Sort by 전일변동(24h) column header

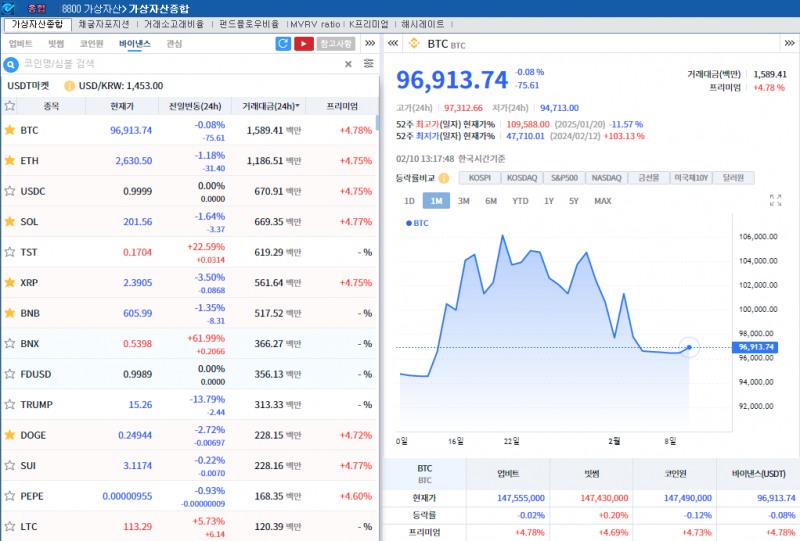(195, 106)
